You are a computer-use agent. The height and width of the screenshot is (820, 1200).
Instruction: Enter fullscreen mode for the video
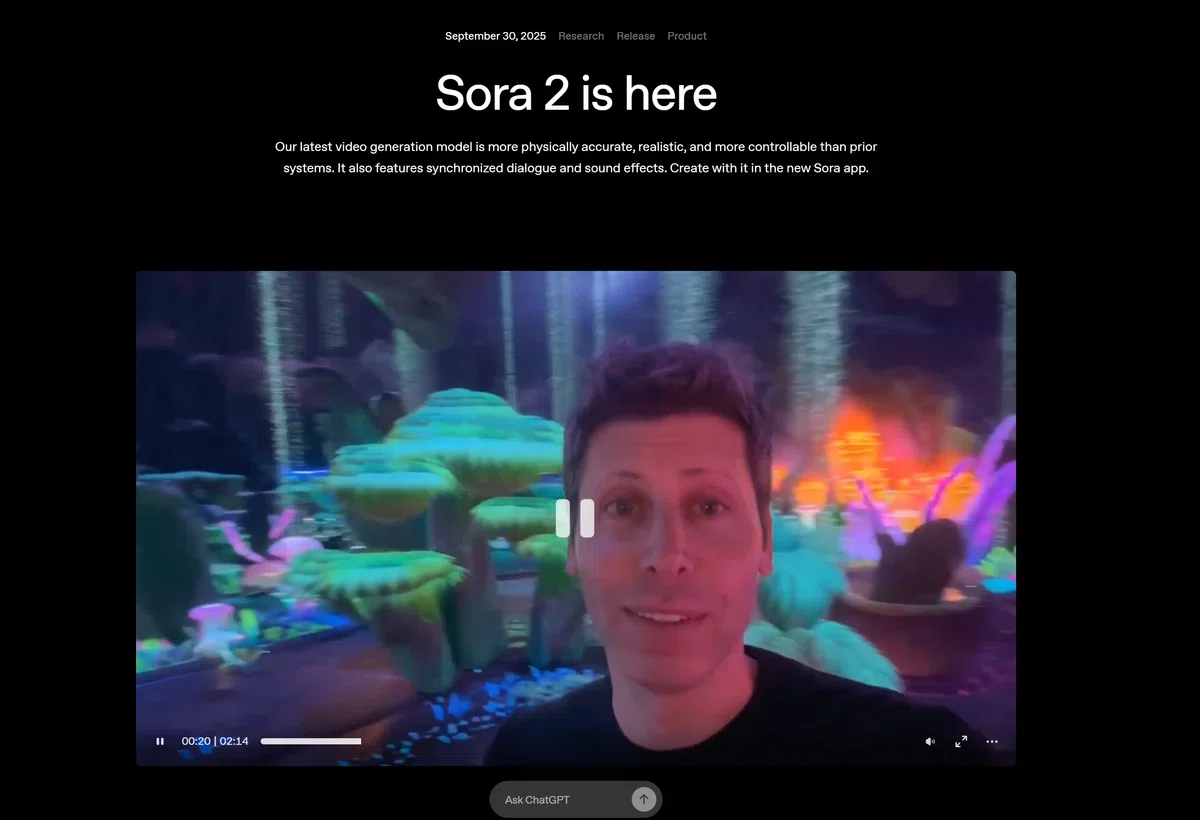click(961, 741)
